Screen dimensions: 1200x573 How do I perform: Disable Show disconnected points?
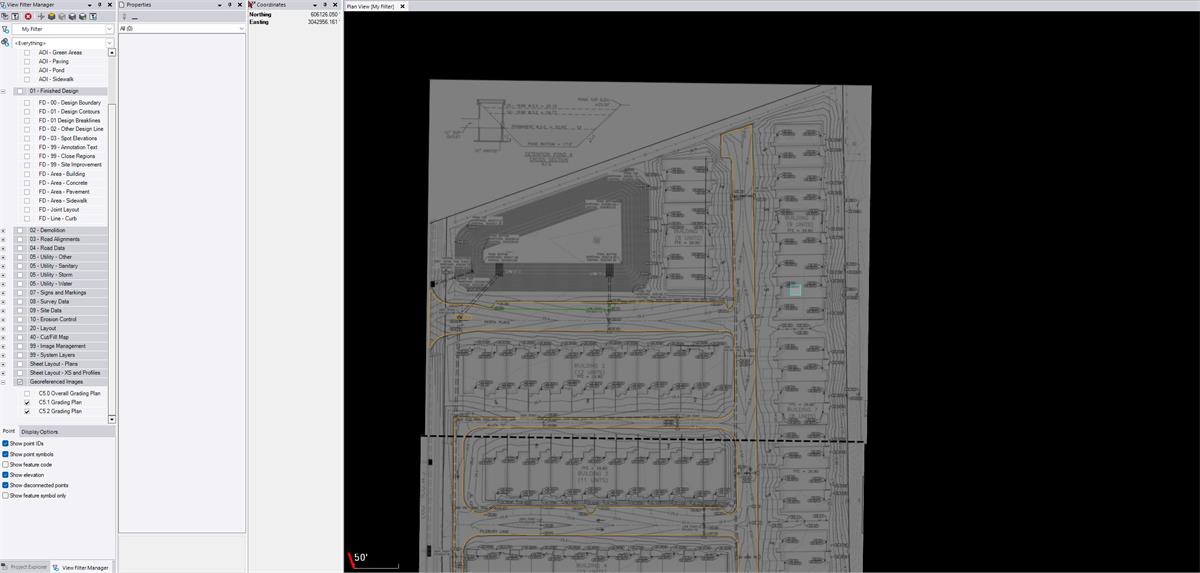coord(5,485)
